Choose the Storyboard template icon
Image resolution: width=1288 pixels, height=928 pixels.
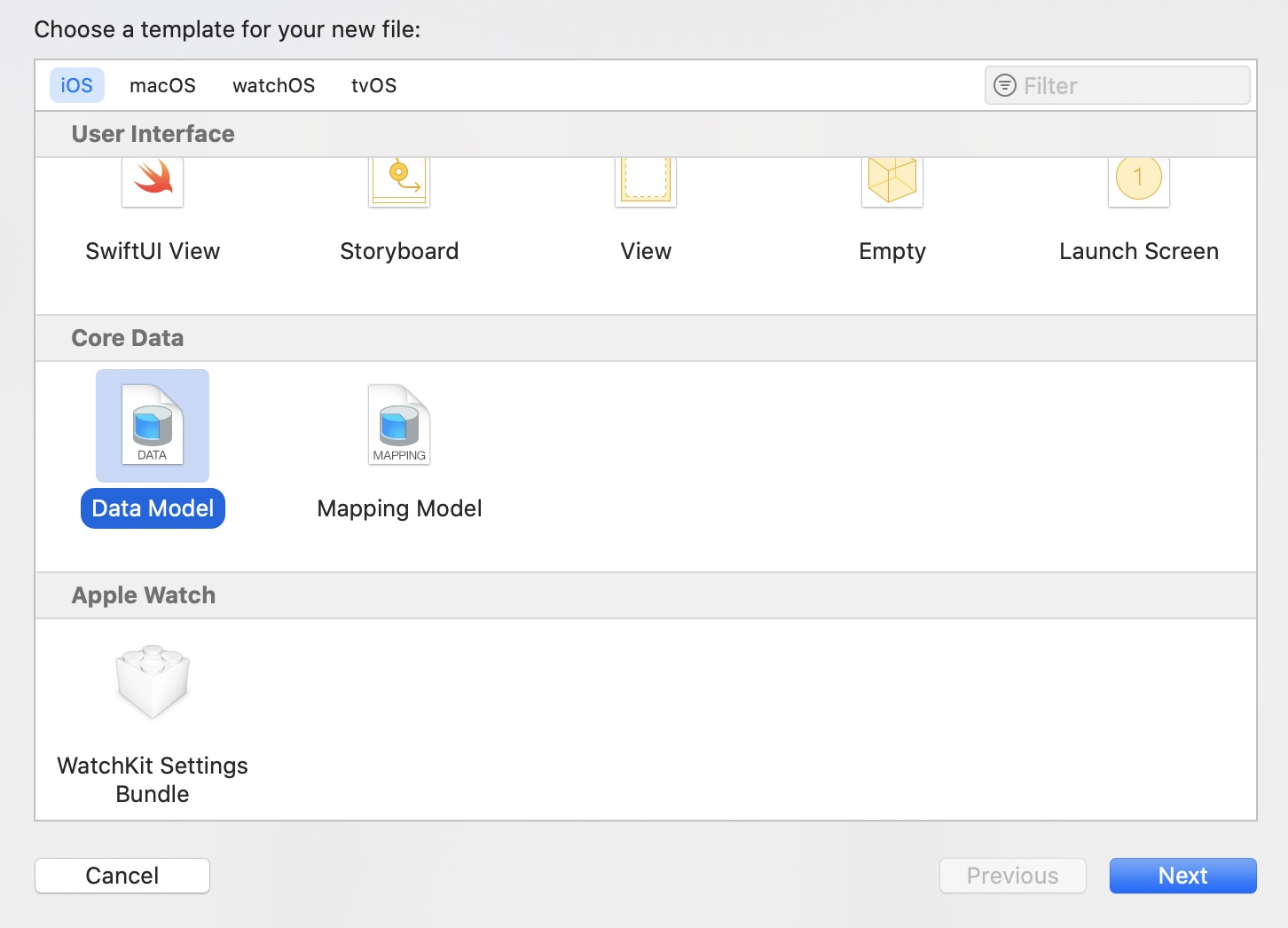[399, 182]
